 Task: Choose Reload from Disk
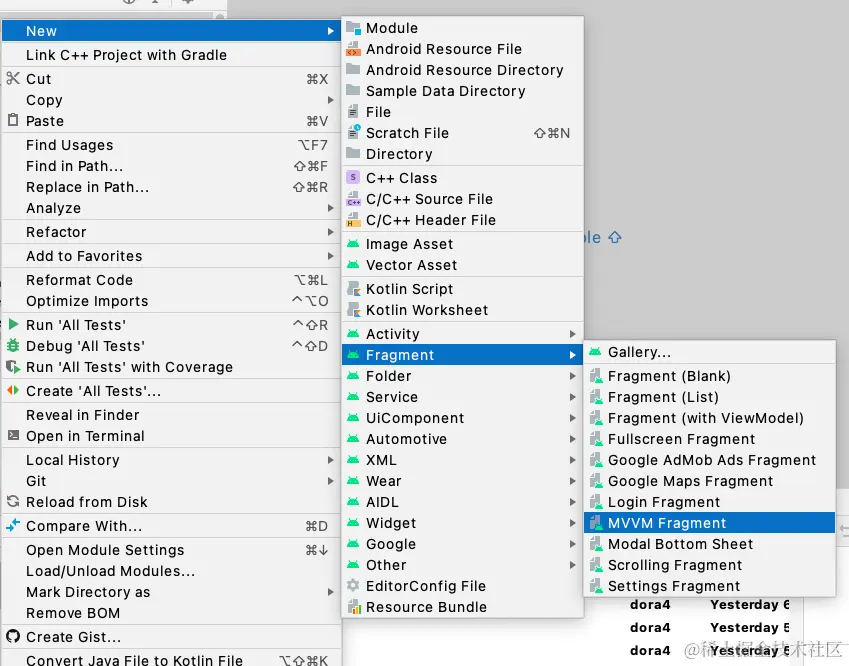click(86, 502)
